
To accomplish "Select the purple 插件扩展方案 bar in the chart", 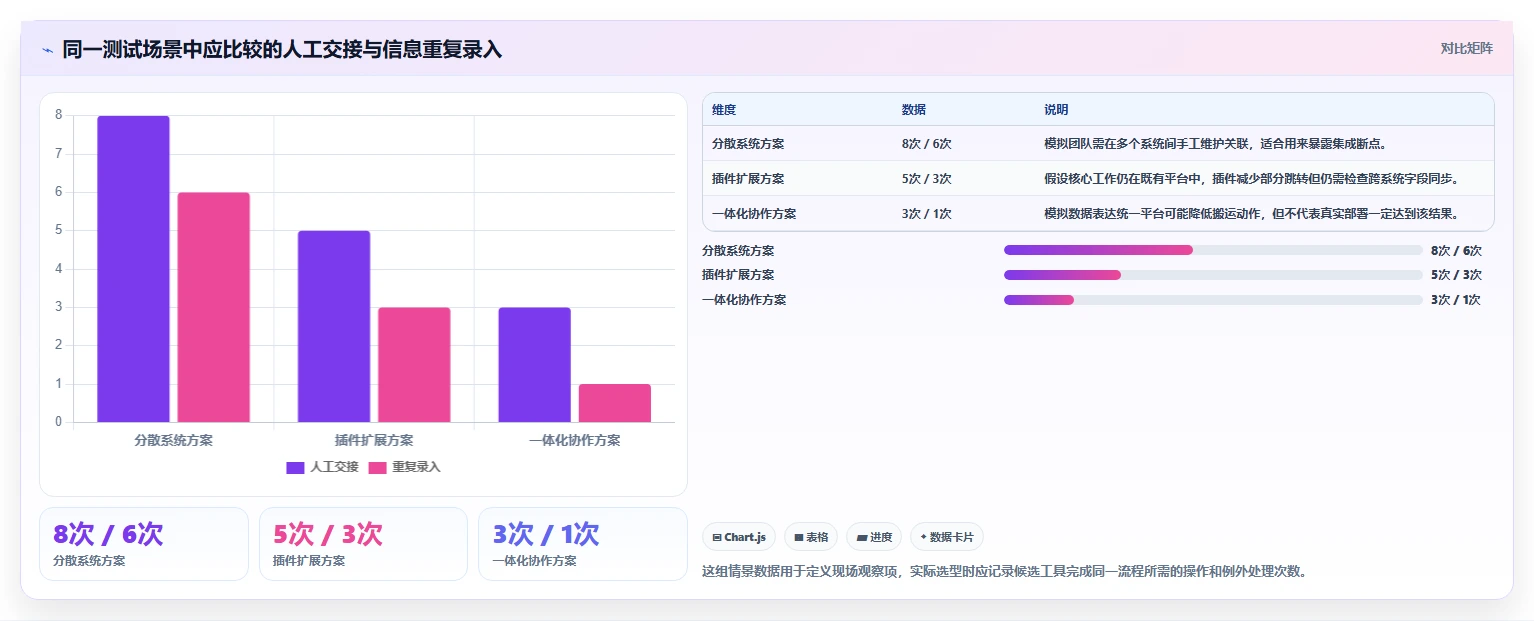I will [x=334, y=326].
